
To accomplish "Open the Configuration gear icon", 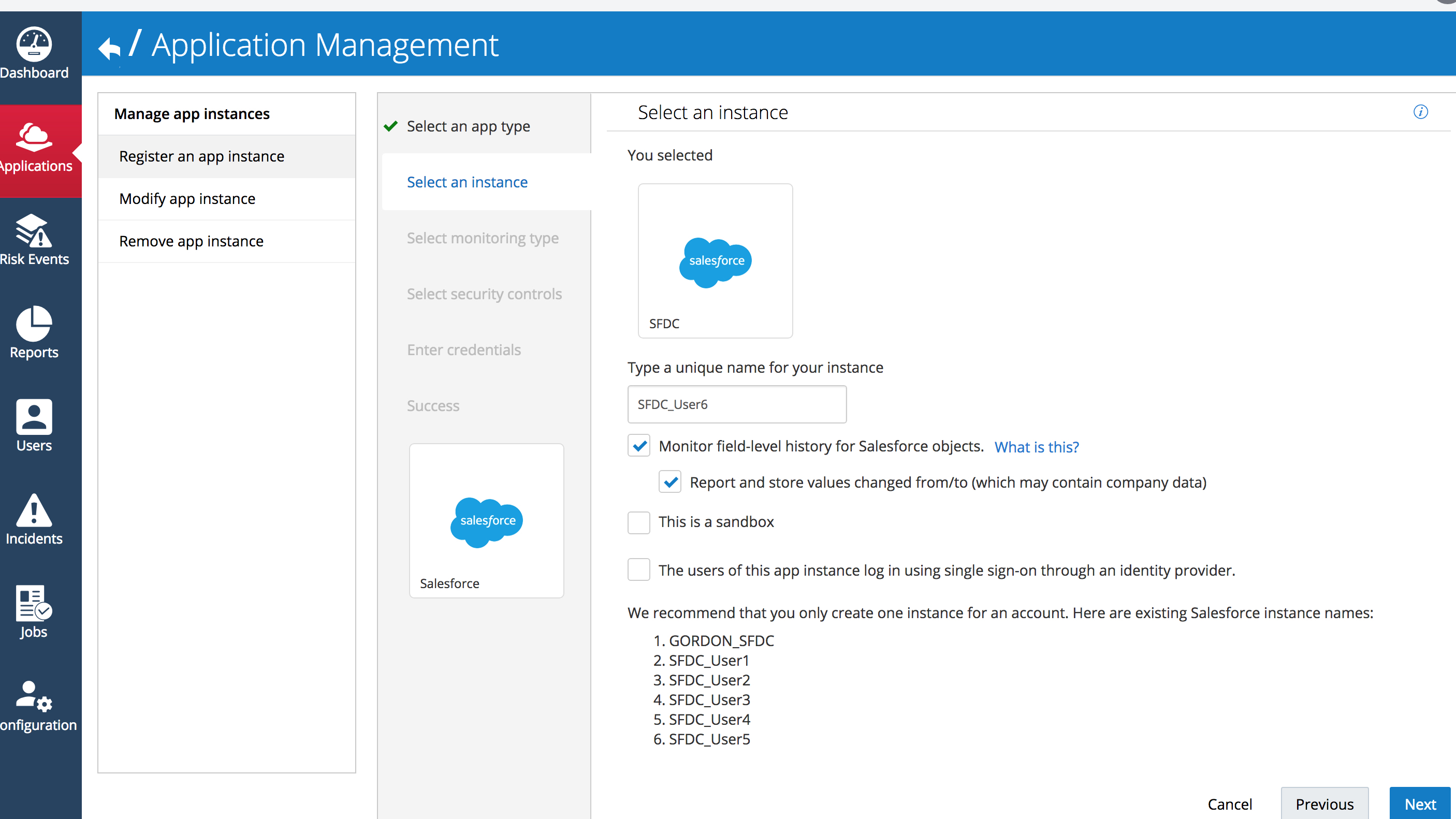I will [34, 696].
